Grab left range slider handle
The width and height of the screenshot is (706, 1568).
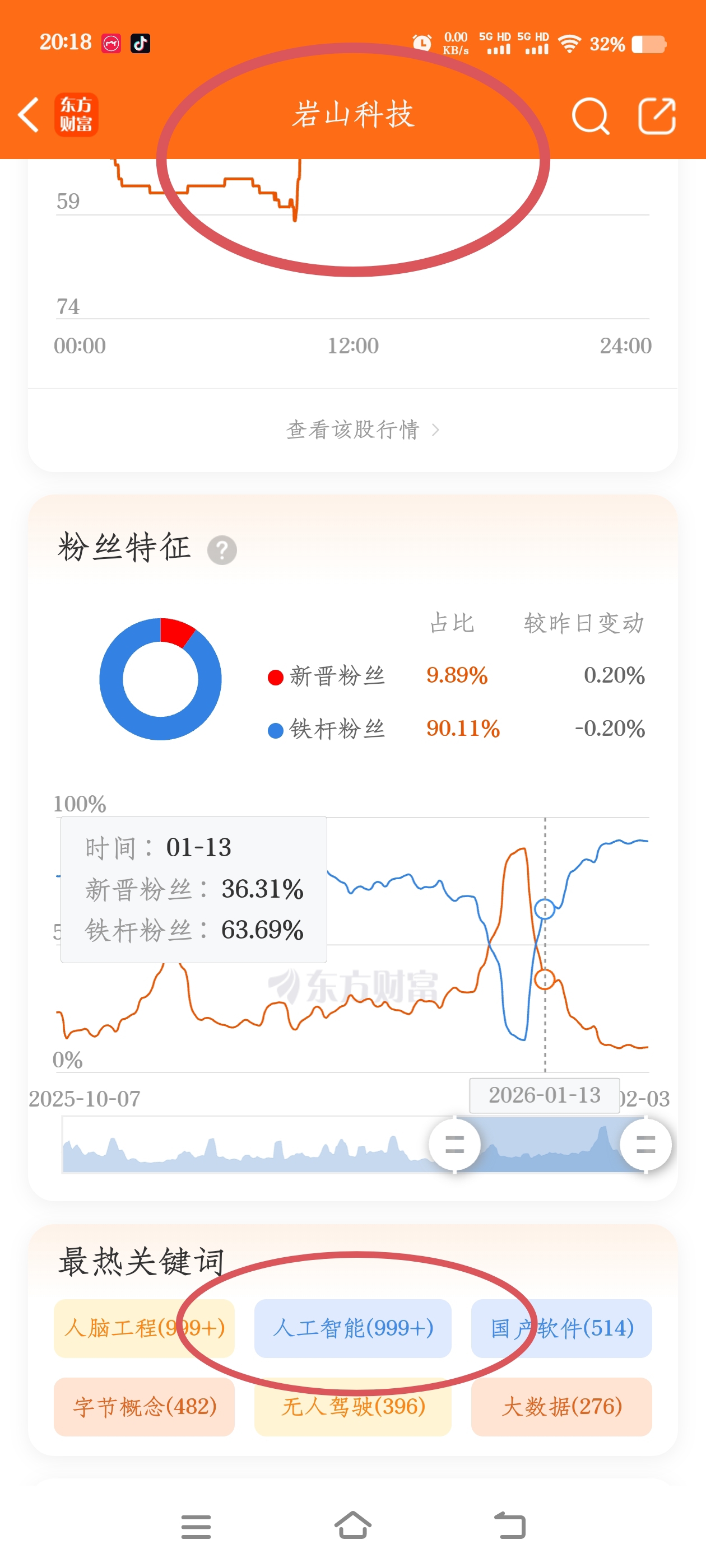click(x=454, y=1145)
